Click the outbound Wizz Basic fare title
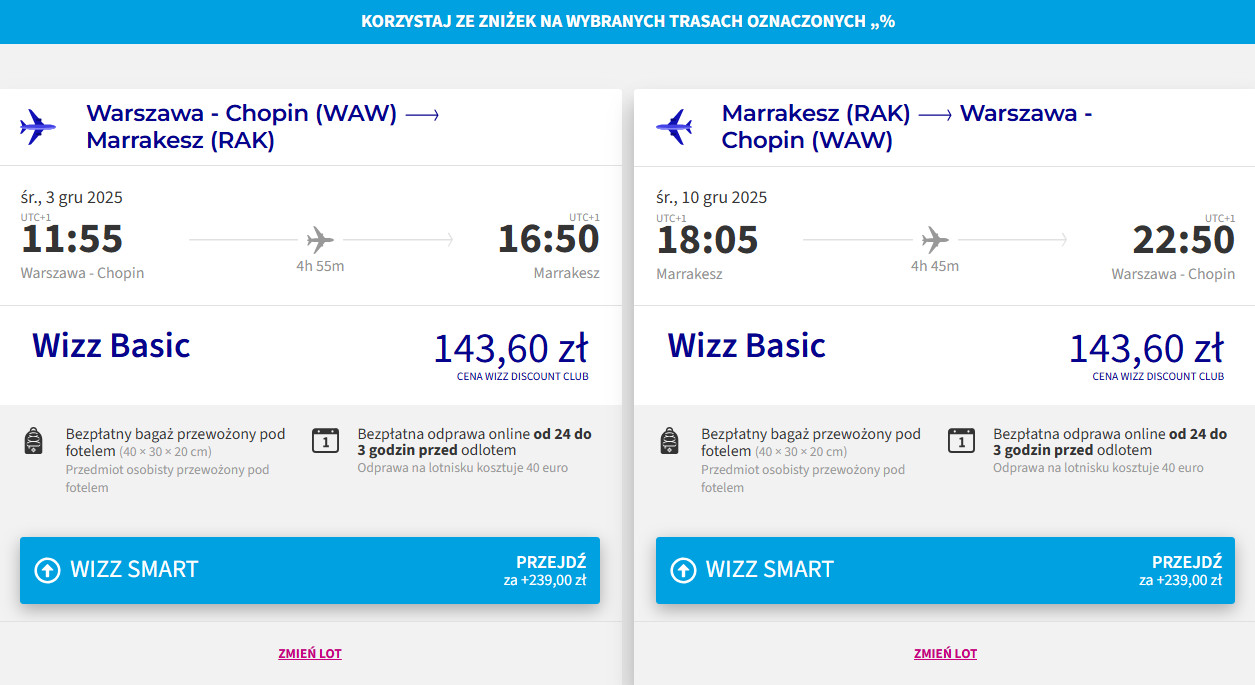This screenshot has width=1255, height=685. pyautogui.click(x=111, y=345)
